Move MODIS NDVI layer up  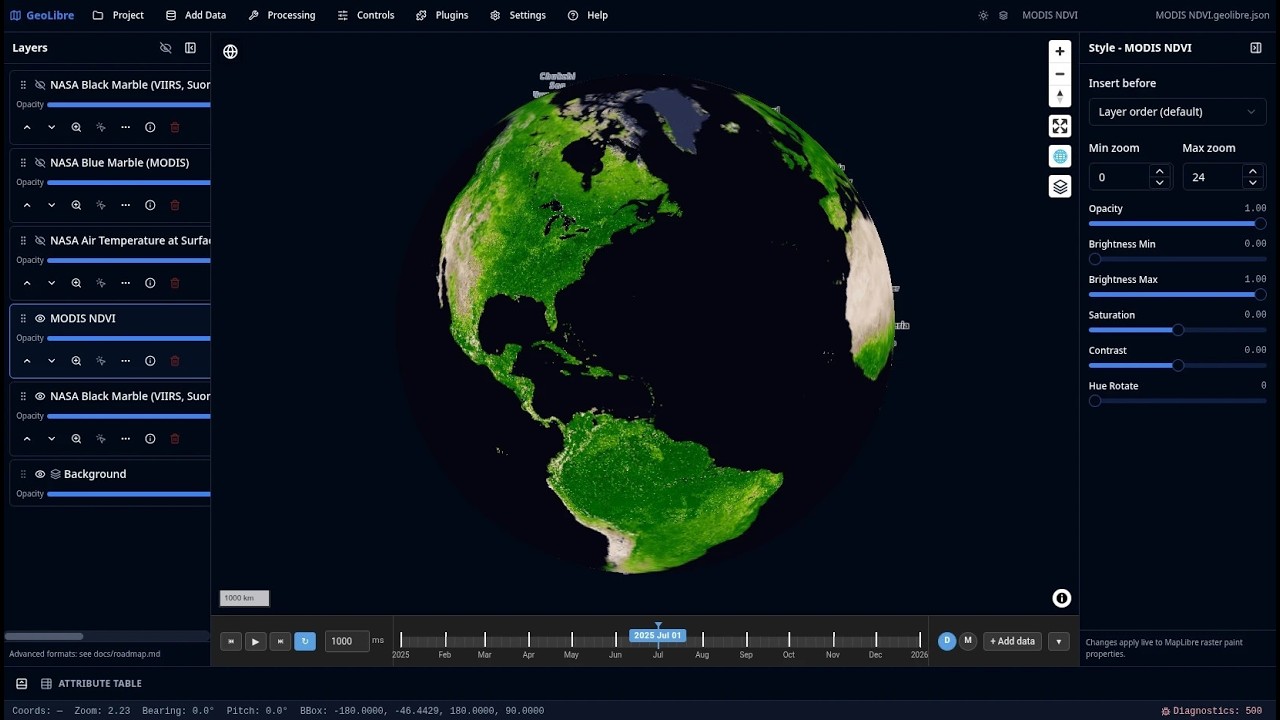pyautogui.click(x=27, y=361)
